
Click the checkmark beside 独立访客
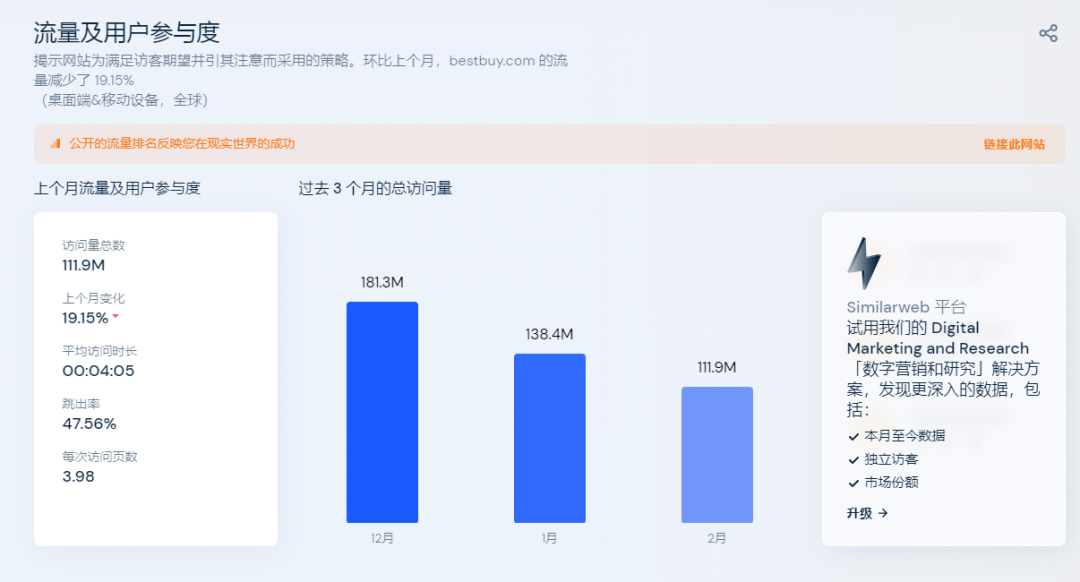click(x=852, y=460)
